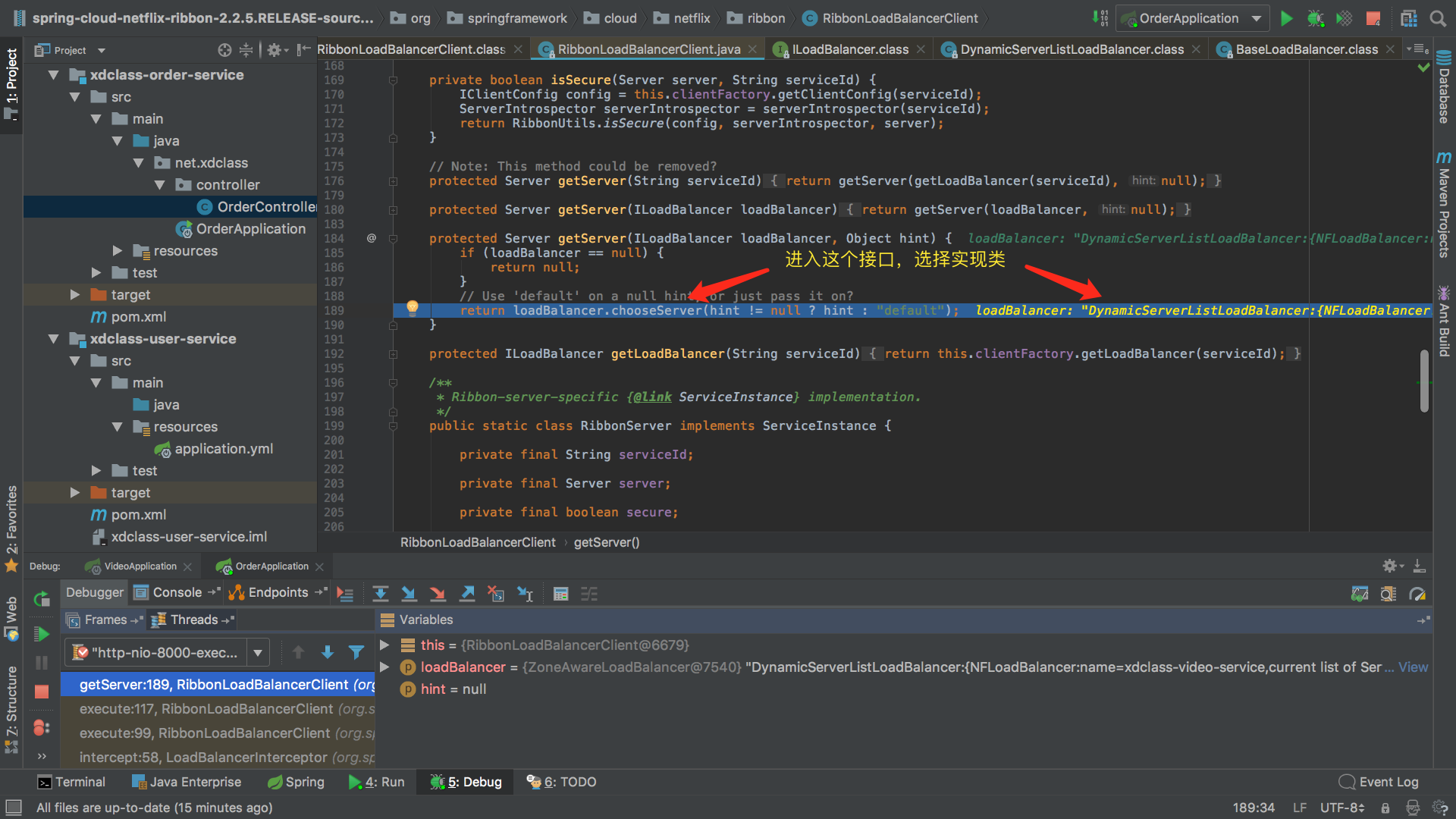Screen dimensions: 1456x819
Task: Toggle fold on the isSecure method in the gutter
Action: 393,80
